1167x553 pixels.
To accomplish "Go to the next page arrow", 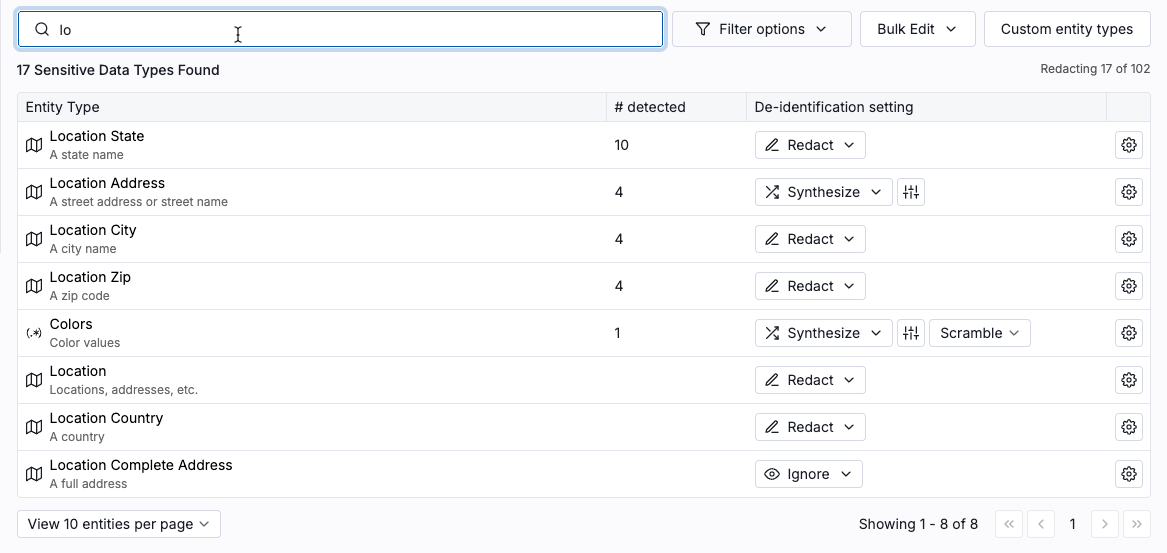I will pos(1104,524).
